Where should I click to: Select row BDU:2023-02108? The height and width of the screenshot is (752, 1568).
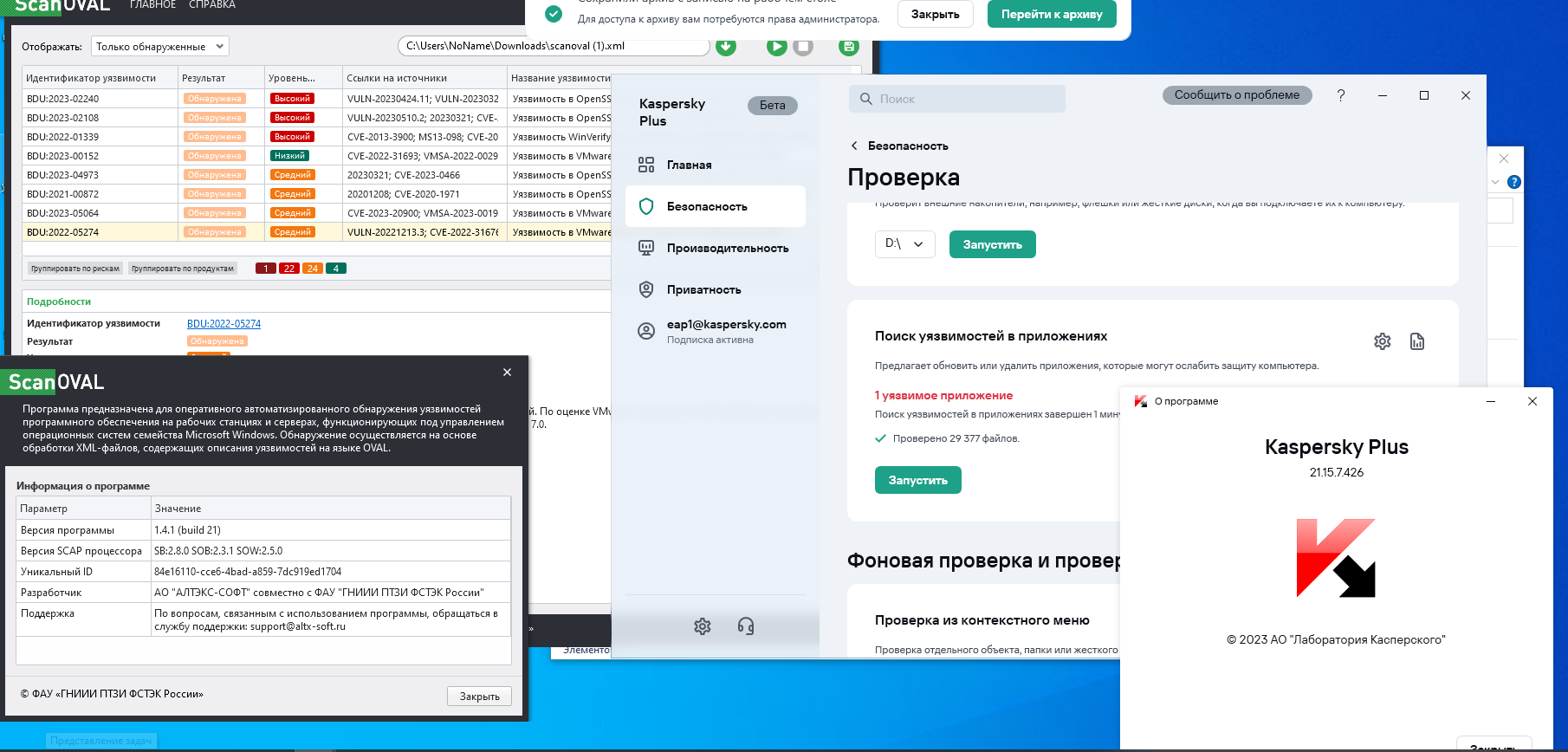(x=317, y=118)
